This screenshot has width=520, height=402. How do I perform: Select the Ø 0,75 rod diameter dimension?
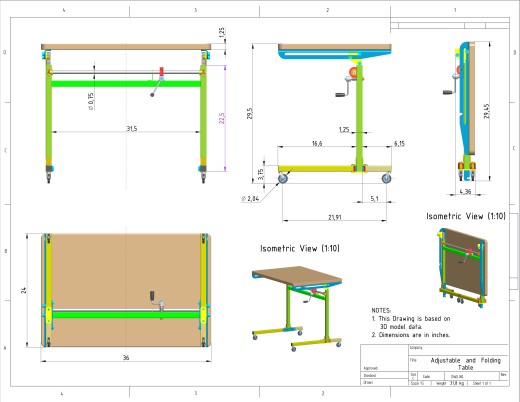[x=91, y=101]
